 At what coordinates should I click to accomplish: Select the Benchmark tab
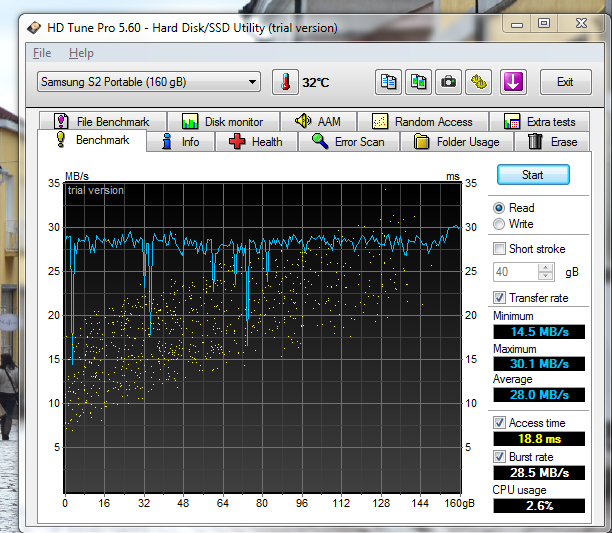[x=92, y=140]
